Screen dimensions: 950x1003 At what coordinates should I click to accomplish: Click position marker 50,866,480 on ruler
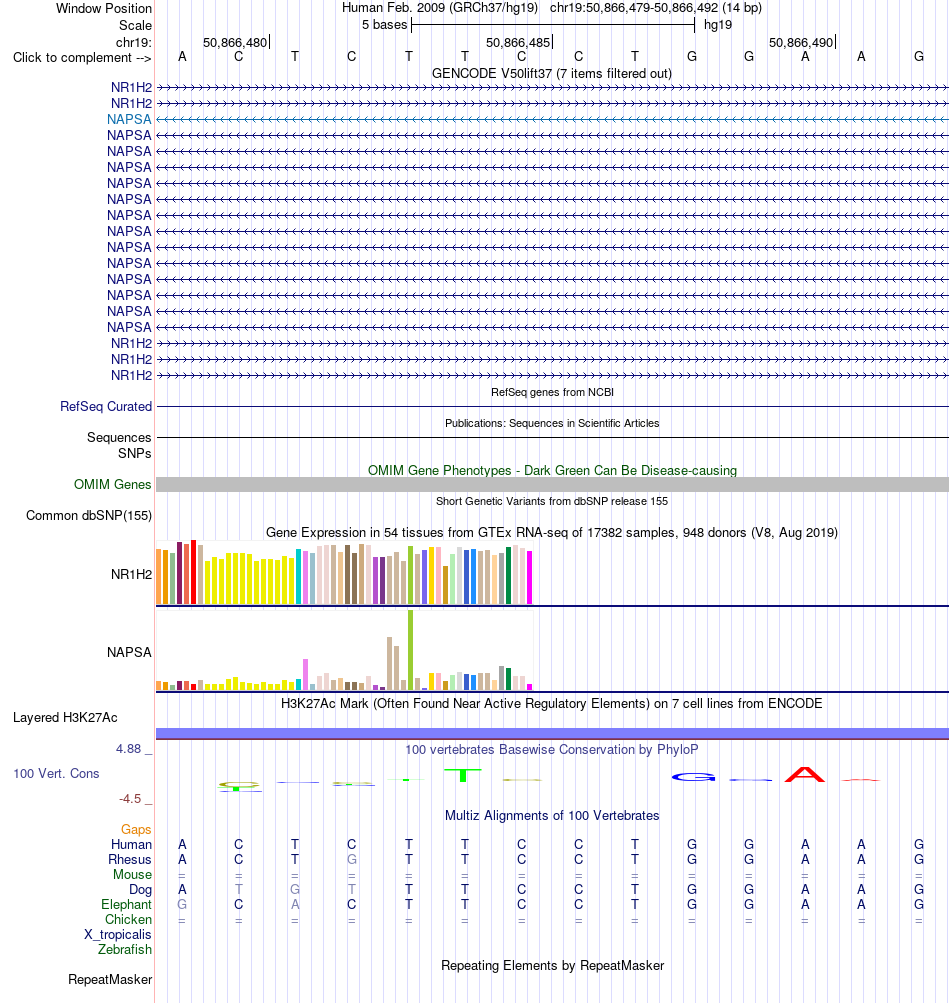click(235, 43)
